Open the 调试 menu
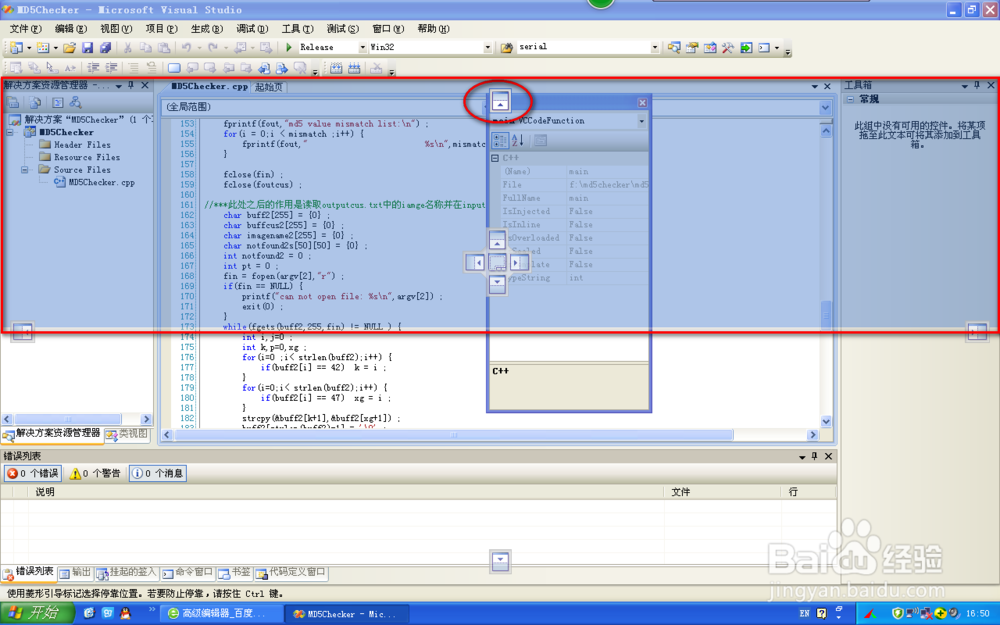The width and height of the screenshot is (1000, 625). click(x=250, y=28)
